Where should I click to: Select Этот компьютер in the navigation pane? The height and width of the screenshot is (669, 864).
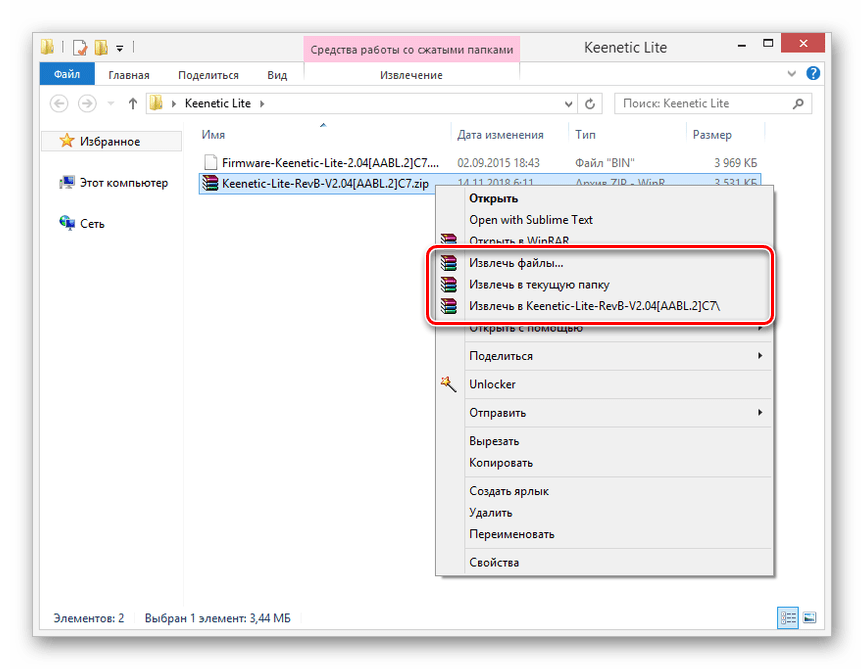(x=124, y=183)
